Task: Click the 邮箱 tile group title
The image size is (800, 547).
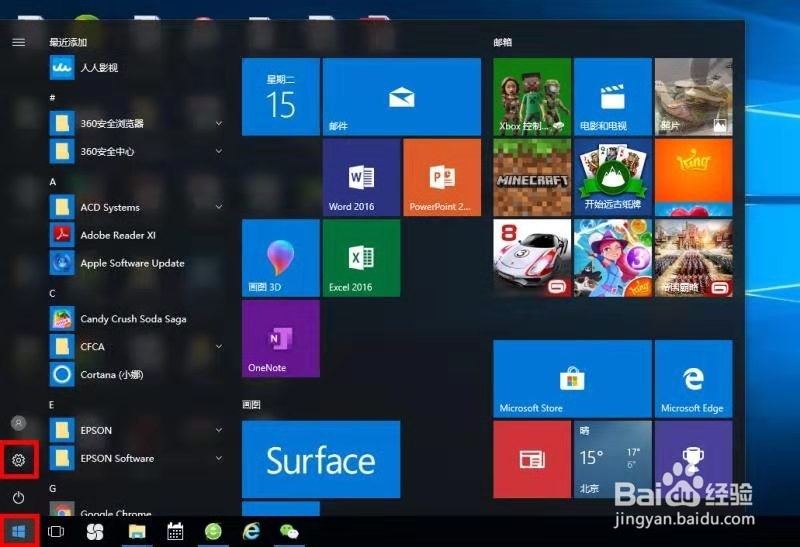Action: [x=503, y=42]
